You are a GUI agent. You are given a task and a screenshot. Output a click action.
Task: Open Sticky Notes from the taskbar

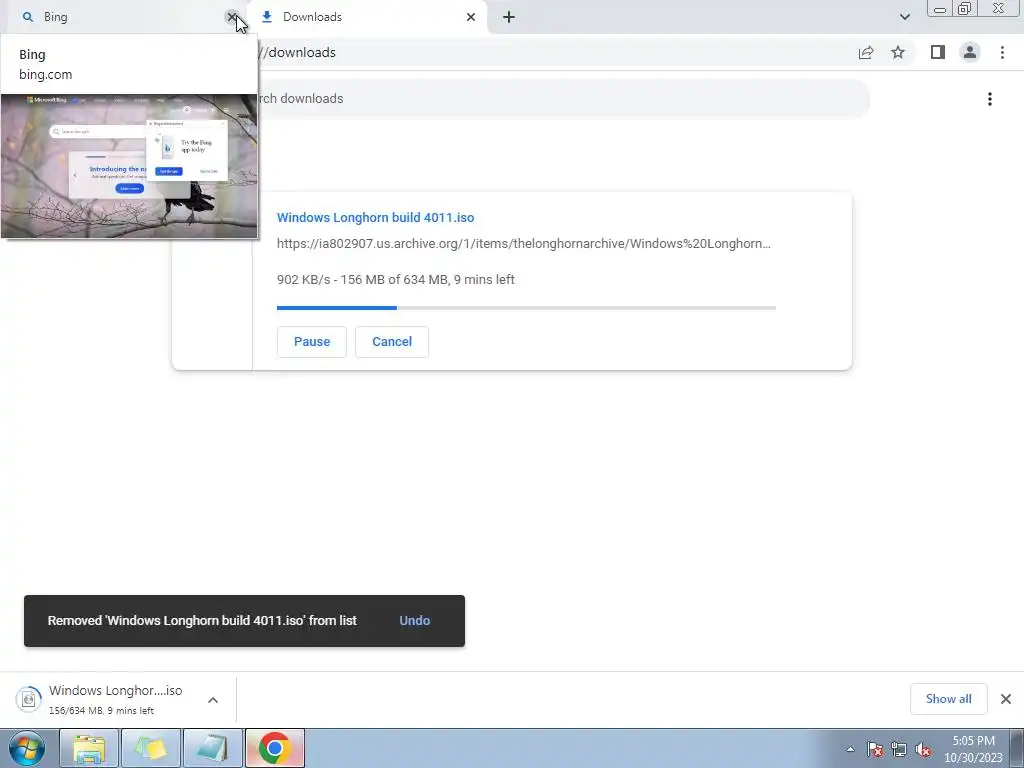(x=151, y=748)
